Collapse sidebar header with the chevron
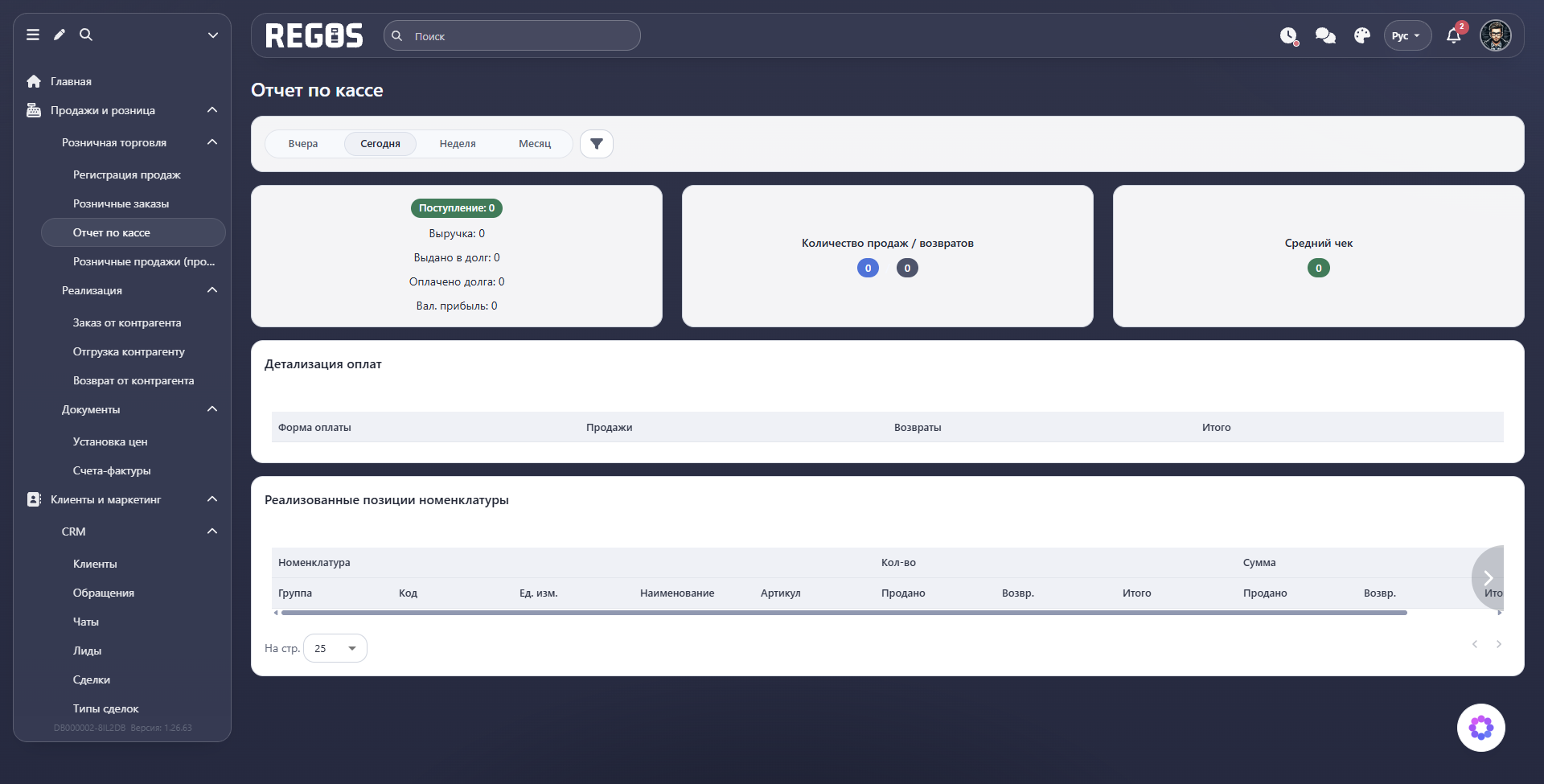Image resolution: width=1544 pixels, height=784 pixels. (x=213, y=35)
